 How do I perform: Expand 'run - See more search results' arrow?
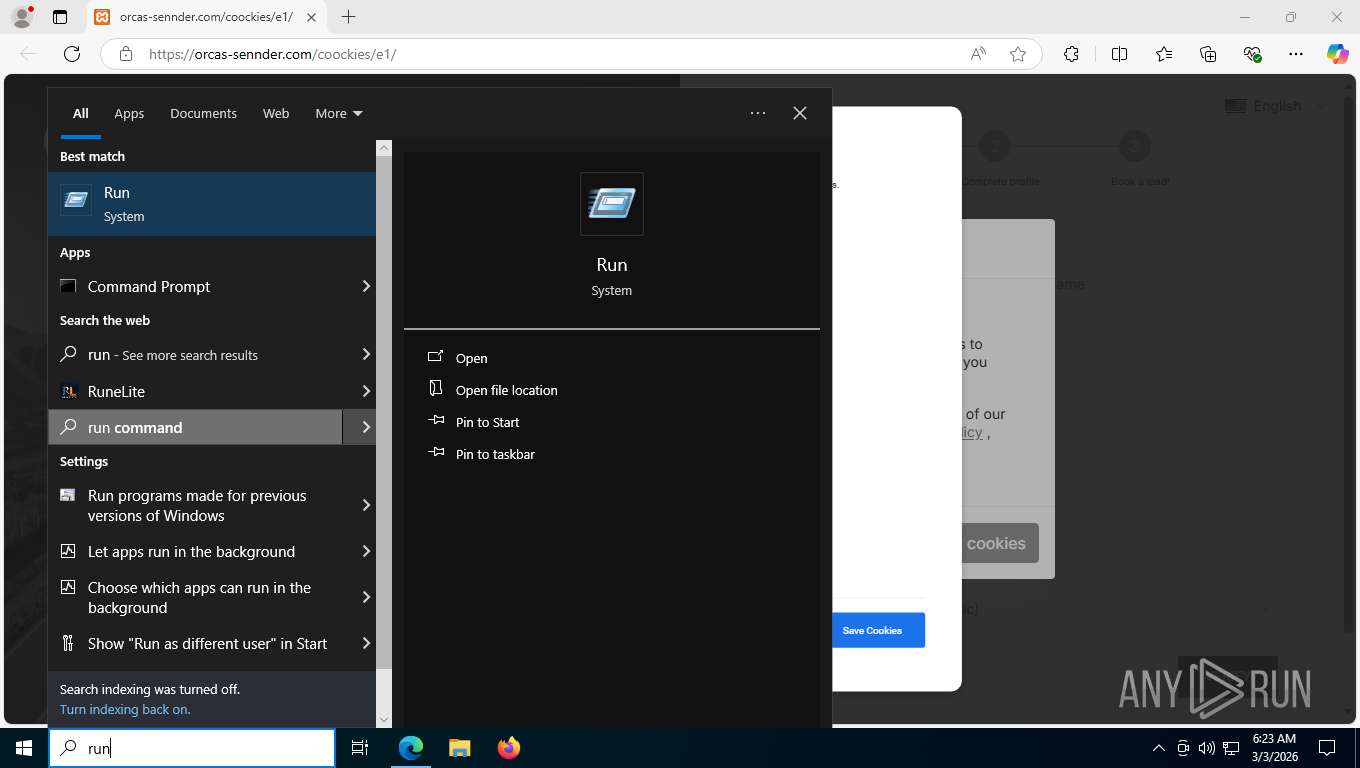pyautogui.click(x=365, y=354)
